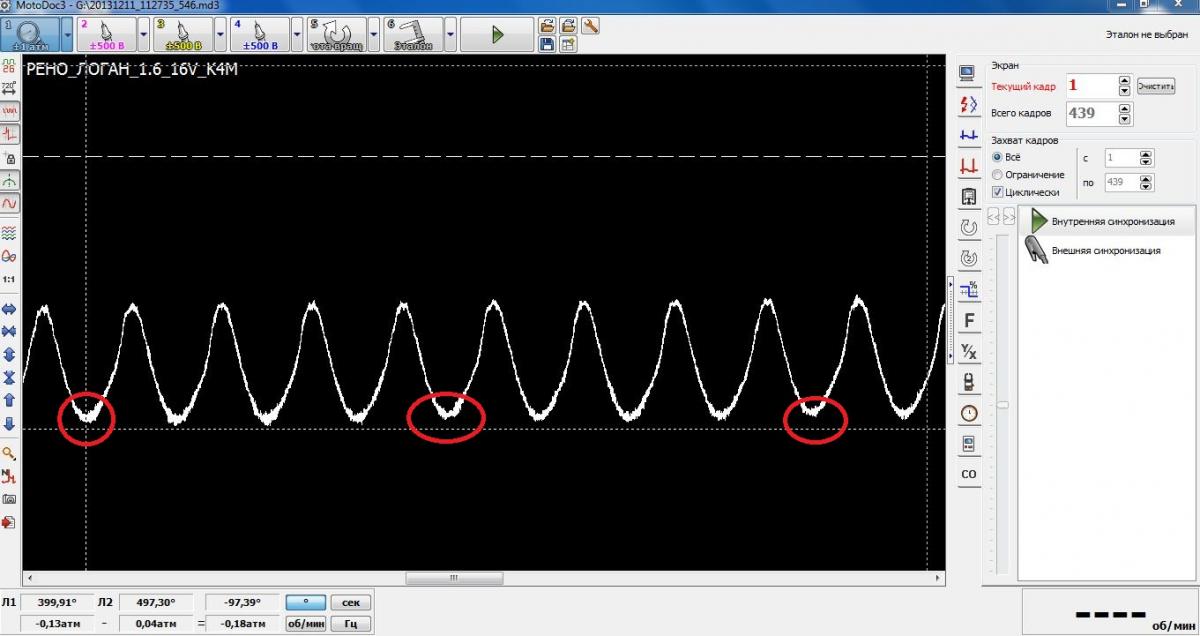Click the red lightning ignition icon
The image size is (1200, 636).
point(967,104)
